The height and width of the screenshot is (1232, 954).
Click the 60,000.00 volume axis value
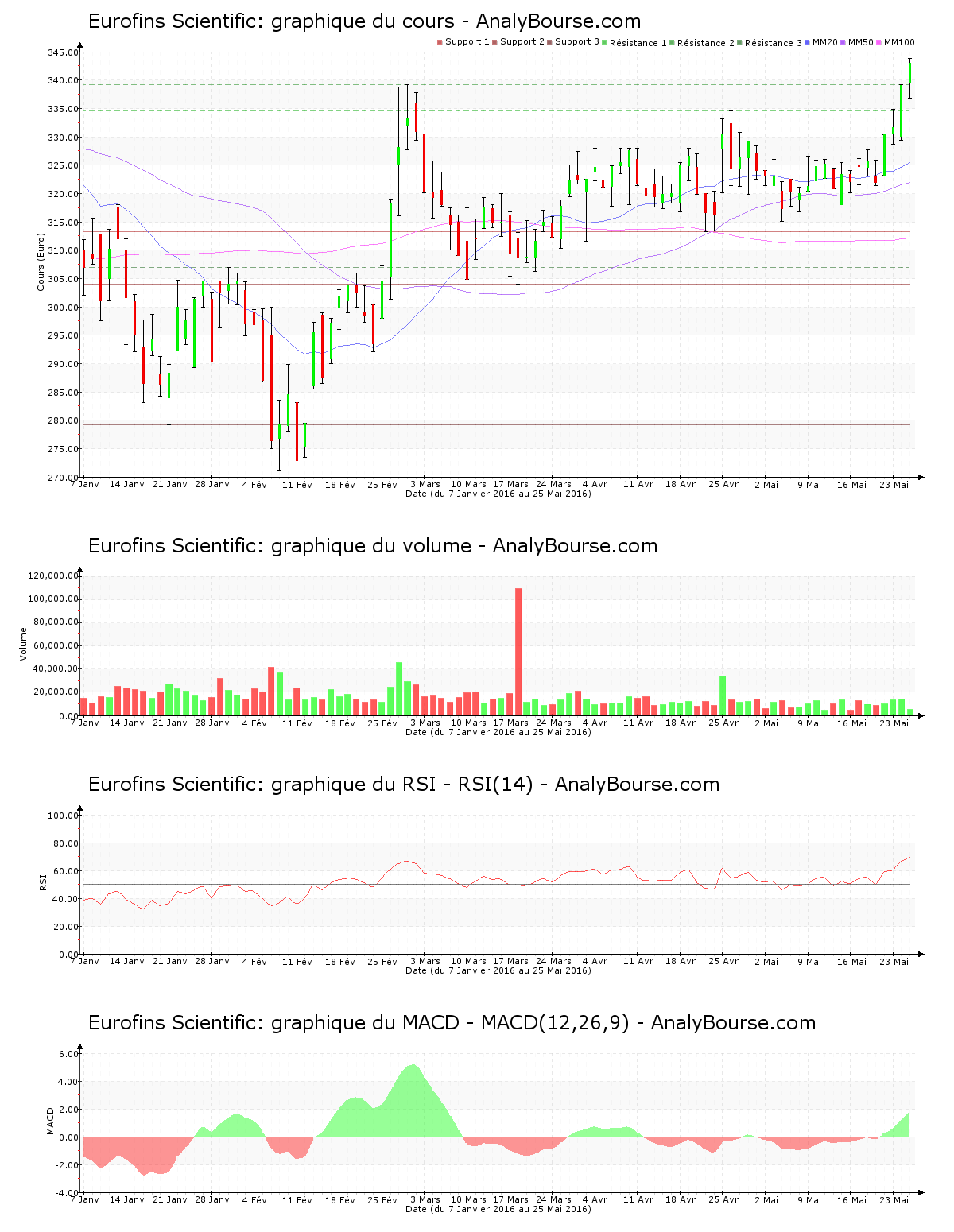(56, 645)
